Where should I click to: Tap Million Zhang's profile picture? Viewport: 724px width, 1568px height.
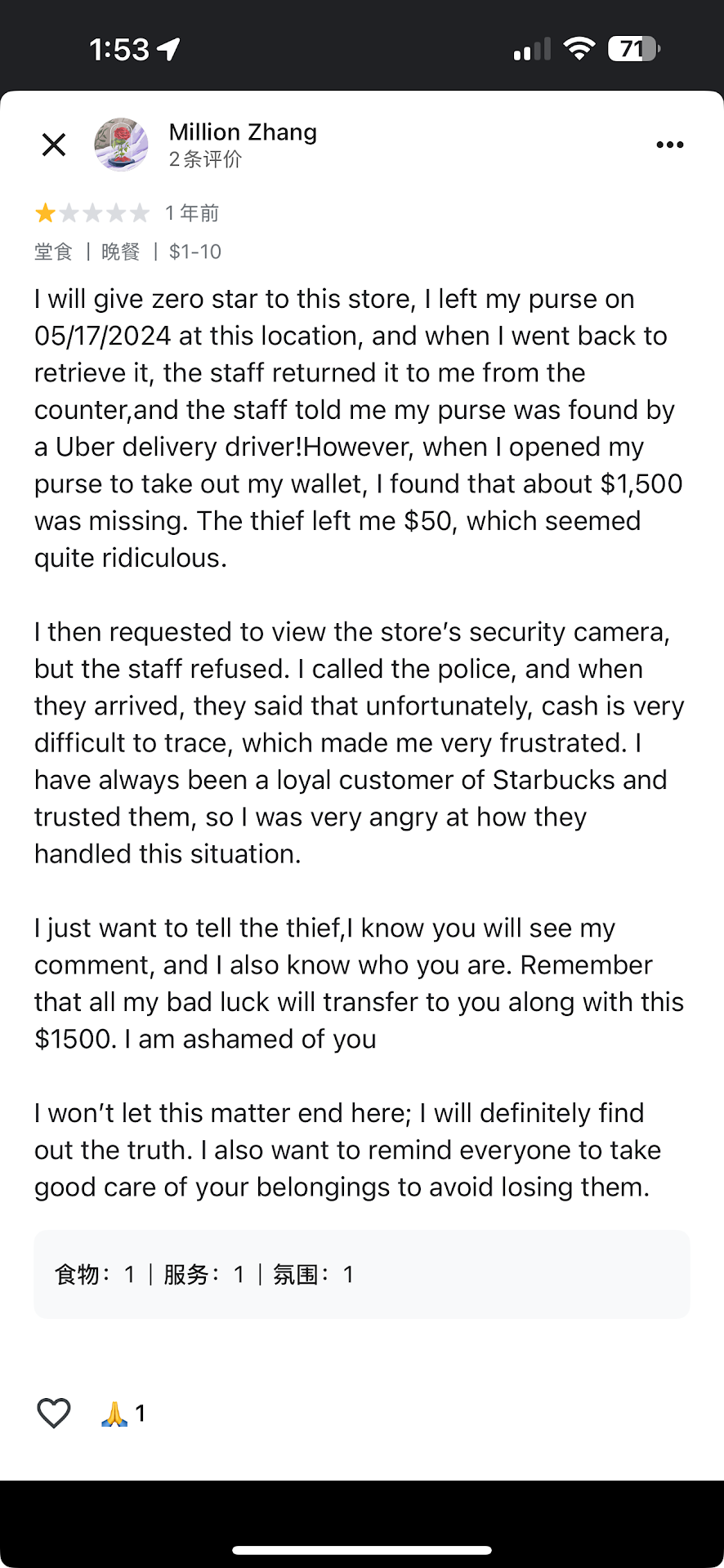[x=121, y=145]
